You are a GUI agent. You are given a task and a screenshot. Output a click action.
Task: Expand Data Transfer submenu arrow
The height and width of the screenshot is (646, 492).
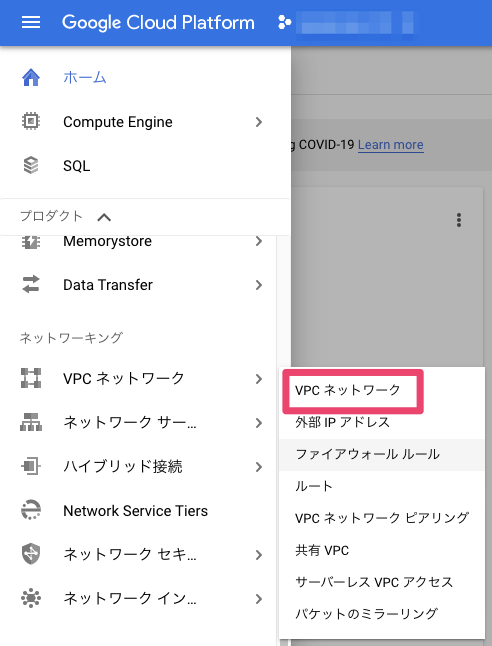click(259, 285)
